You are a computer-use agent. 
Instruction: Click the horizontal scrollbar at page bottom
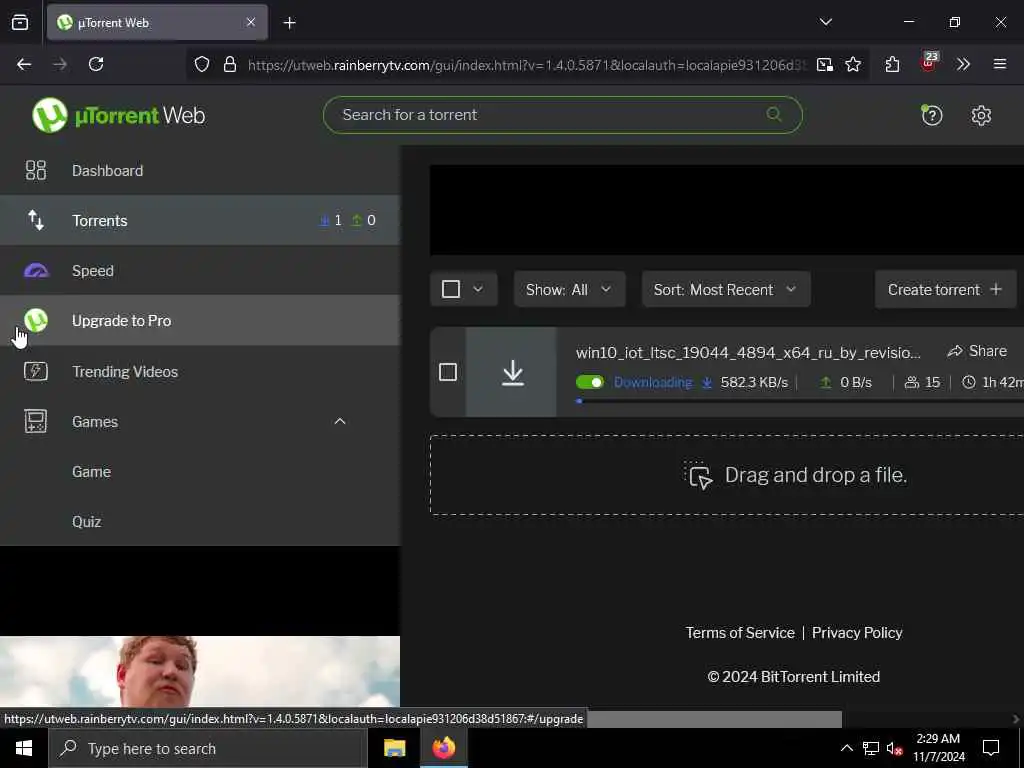(x=714, y=718)
